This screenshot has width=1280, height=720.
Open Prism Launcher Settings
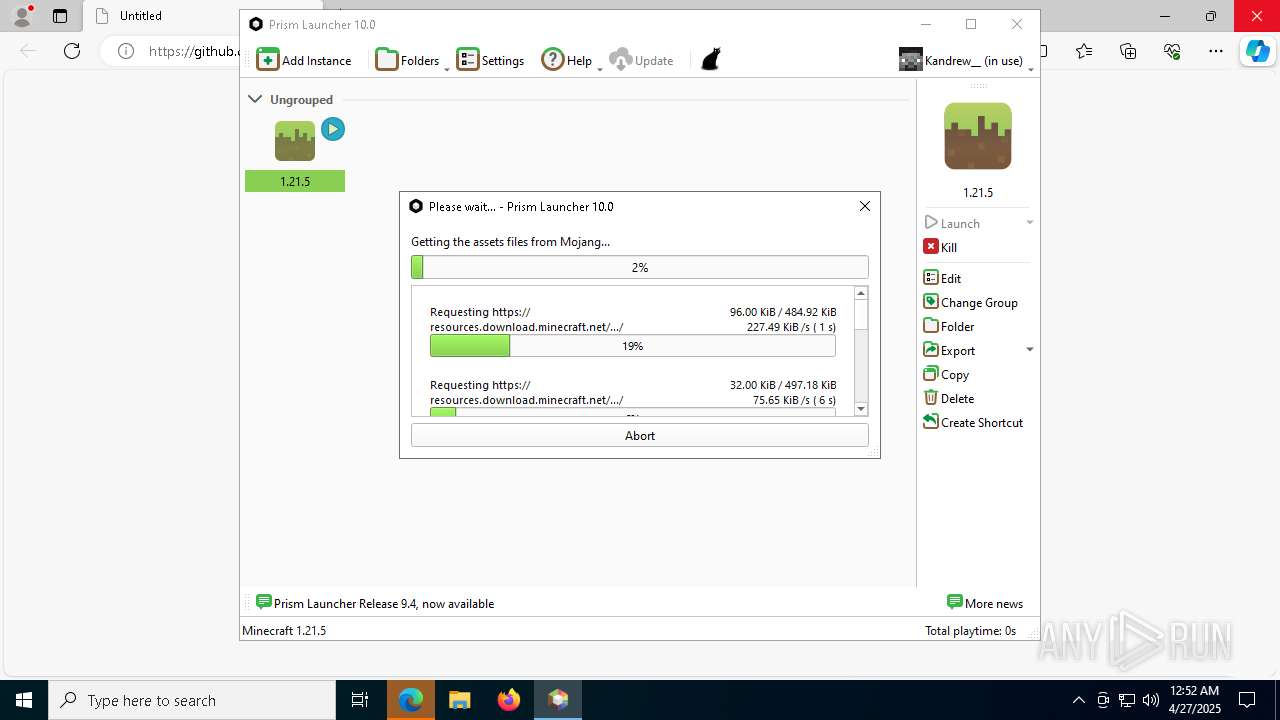(490, 60)
